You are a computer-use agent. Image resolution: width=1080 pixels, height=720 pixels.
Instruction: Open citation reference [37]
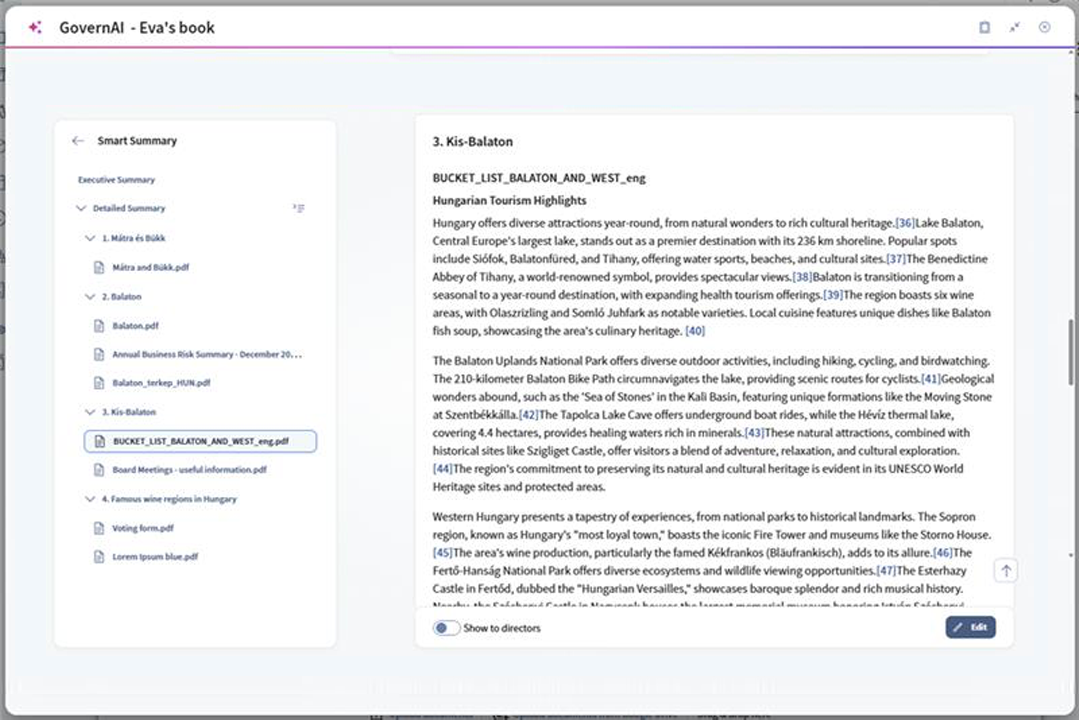click(x=896, y=258)
